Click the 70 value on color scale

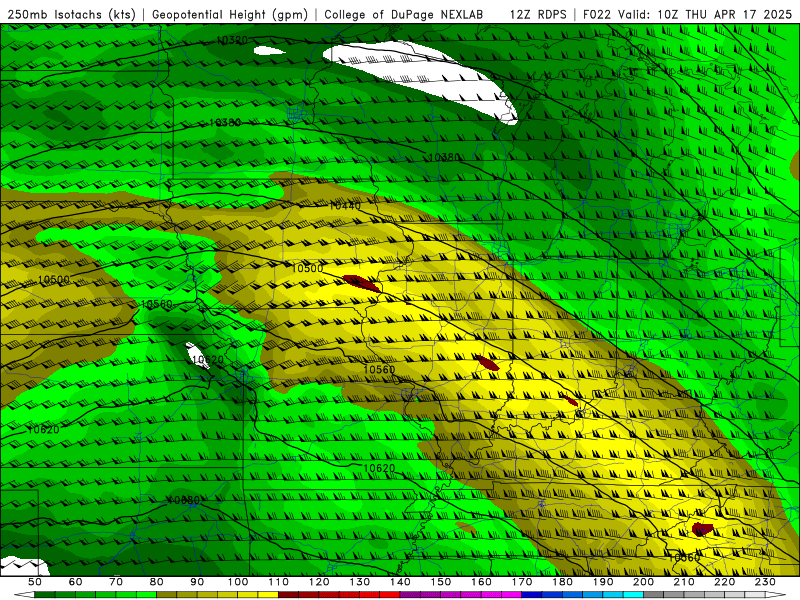116,582
